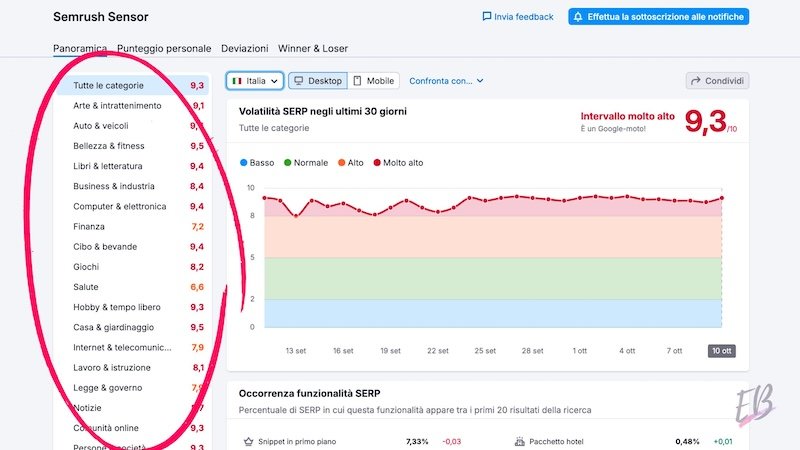Viewport: 800px width, 450px height.
Task: Select the Notizie category
Action: pyautogui.click(x=133, y=408)
